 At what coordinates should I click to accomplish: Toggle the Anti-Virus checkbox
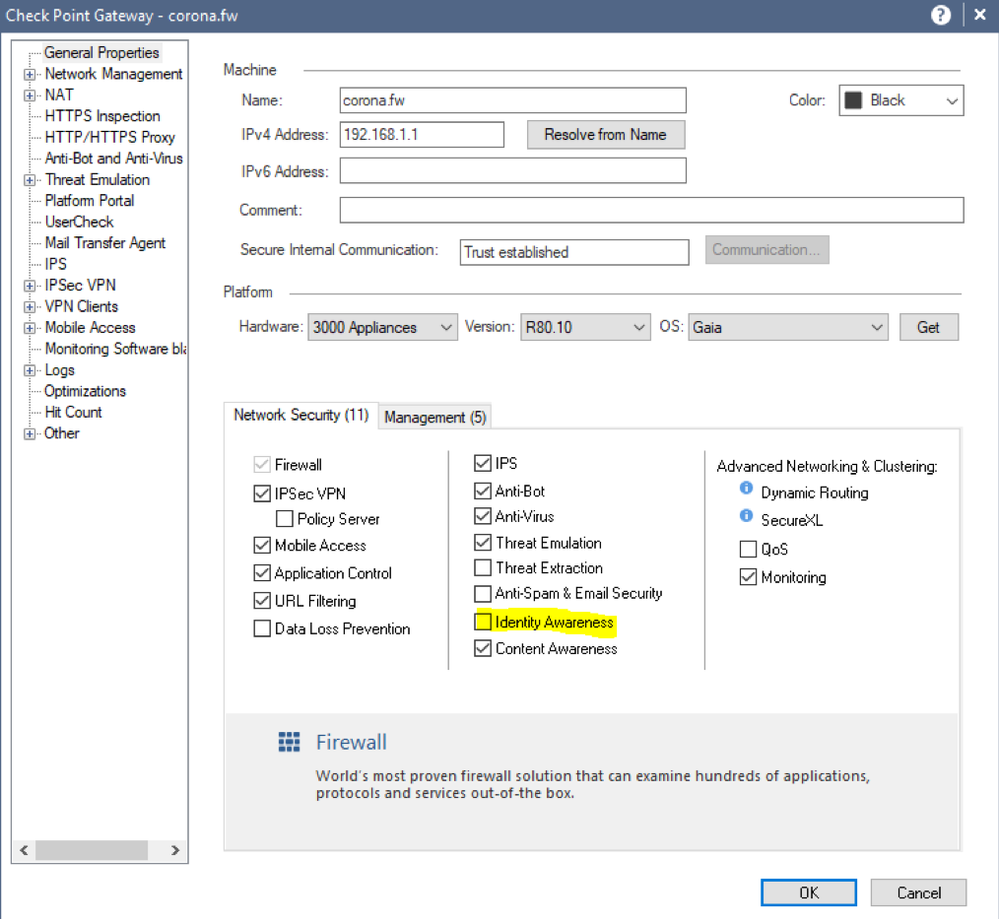point(483,516)
